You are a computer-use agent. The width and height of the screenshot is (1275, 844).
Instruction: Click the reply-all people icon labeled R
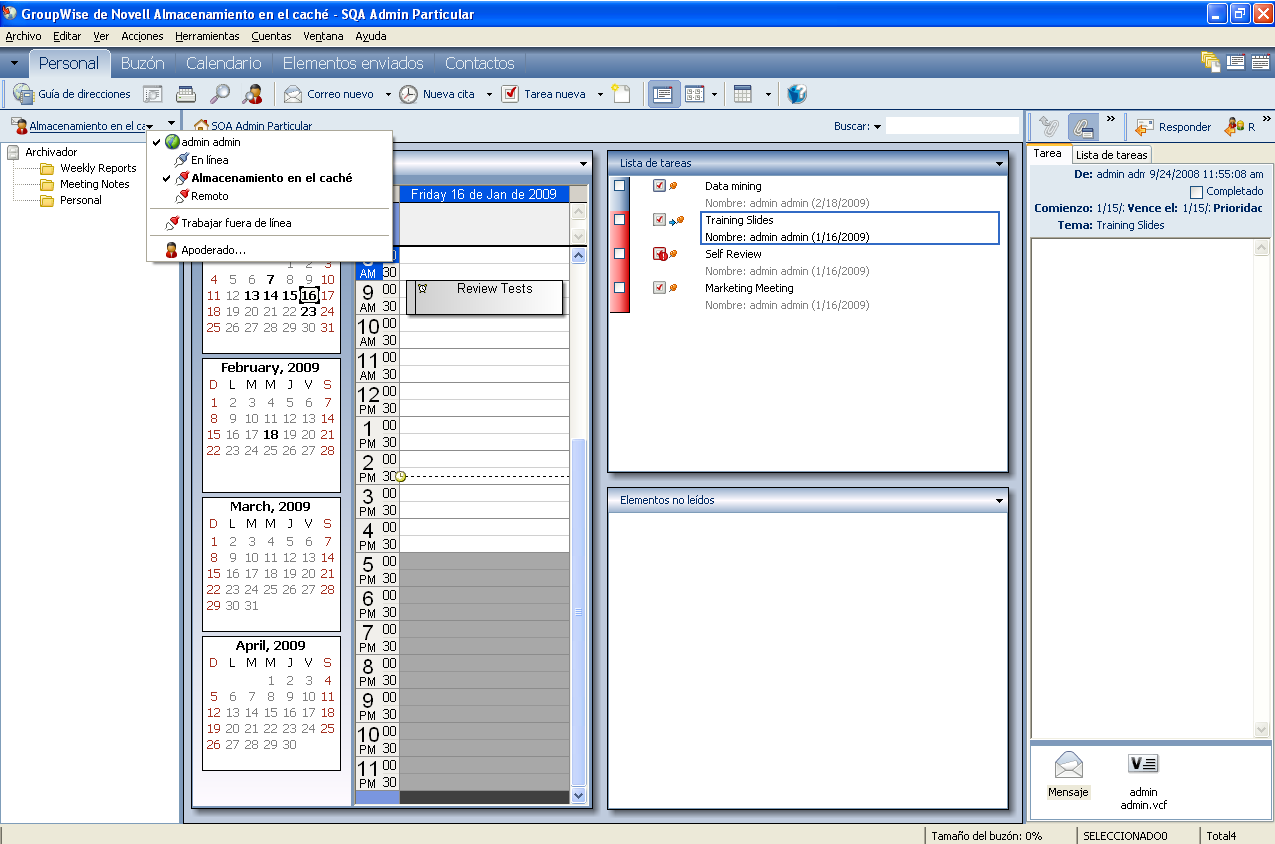click(x=1240, y=127)
